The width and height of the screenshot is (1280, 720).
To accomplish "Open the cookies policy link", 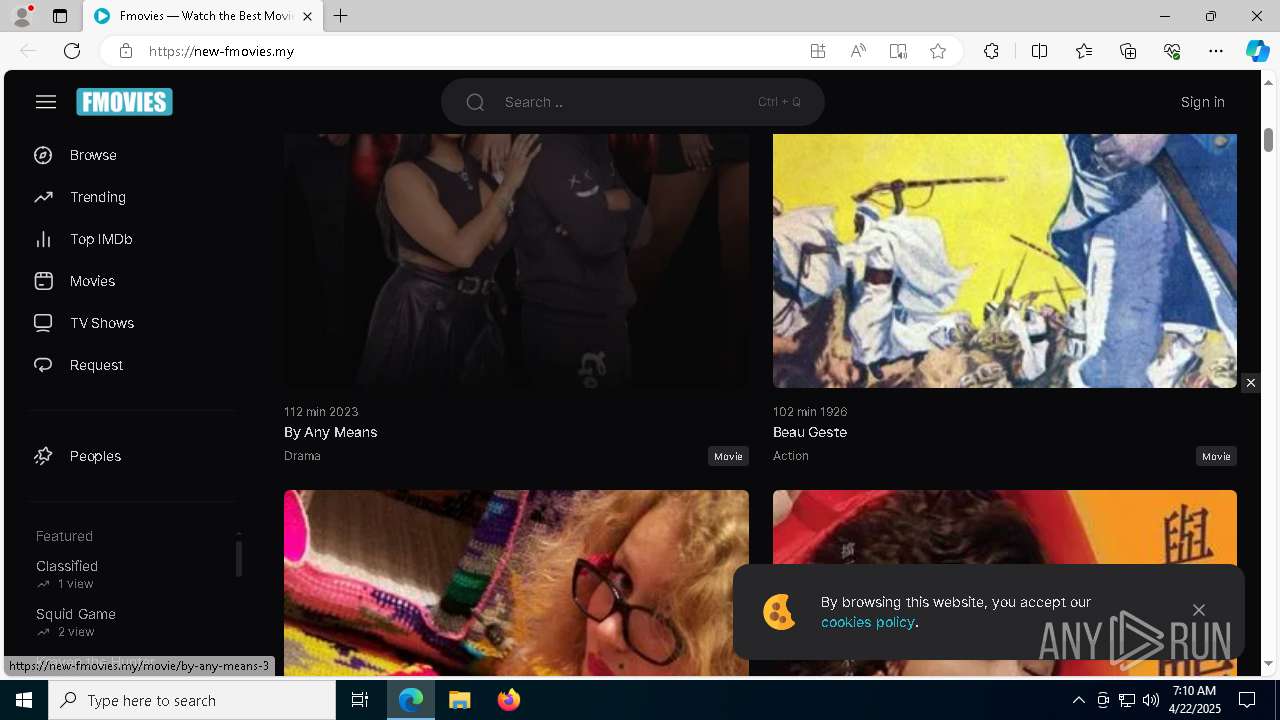I will tap(868, 622).
